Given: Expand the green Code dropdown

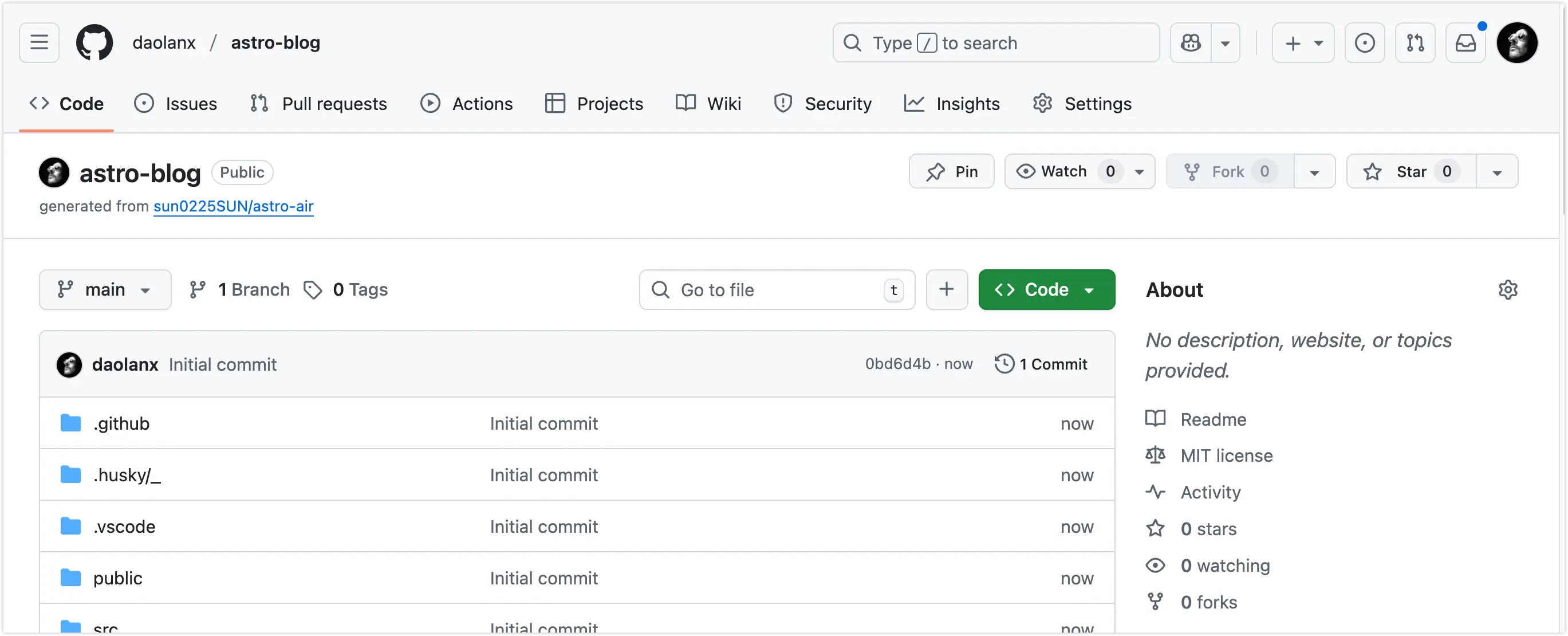Looking at the screenshot, I should point(1090,289).
